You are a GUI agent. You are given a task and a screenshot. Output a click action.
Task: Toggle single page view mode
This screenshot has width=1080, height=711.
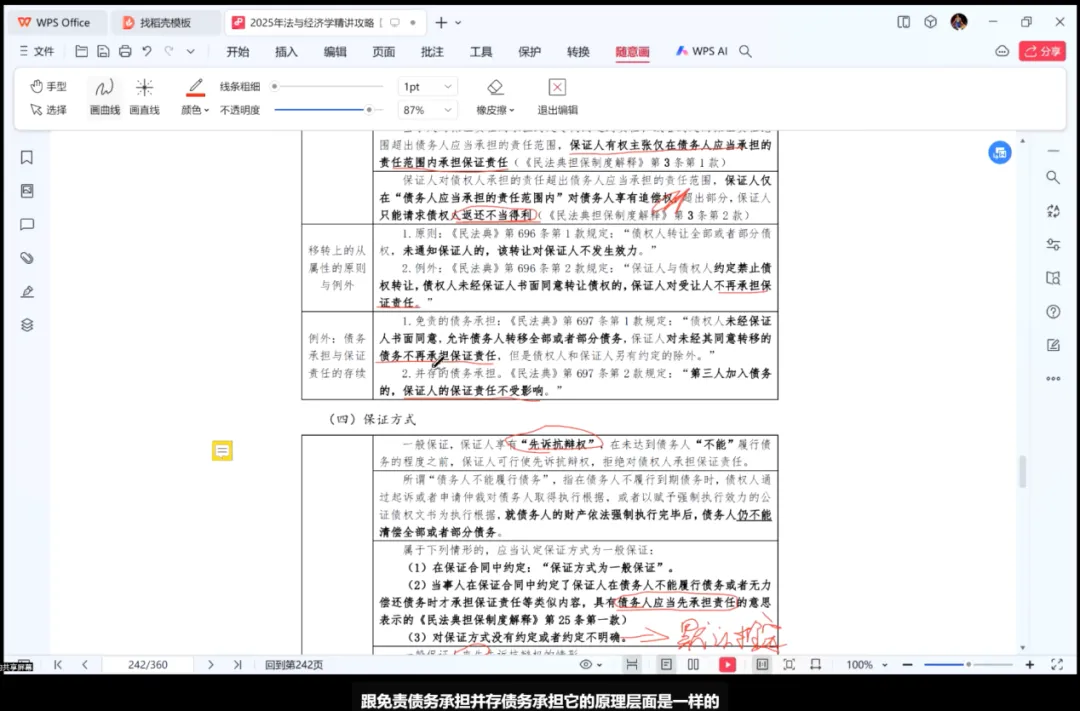tap(666, 665)
